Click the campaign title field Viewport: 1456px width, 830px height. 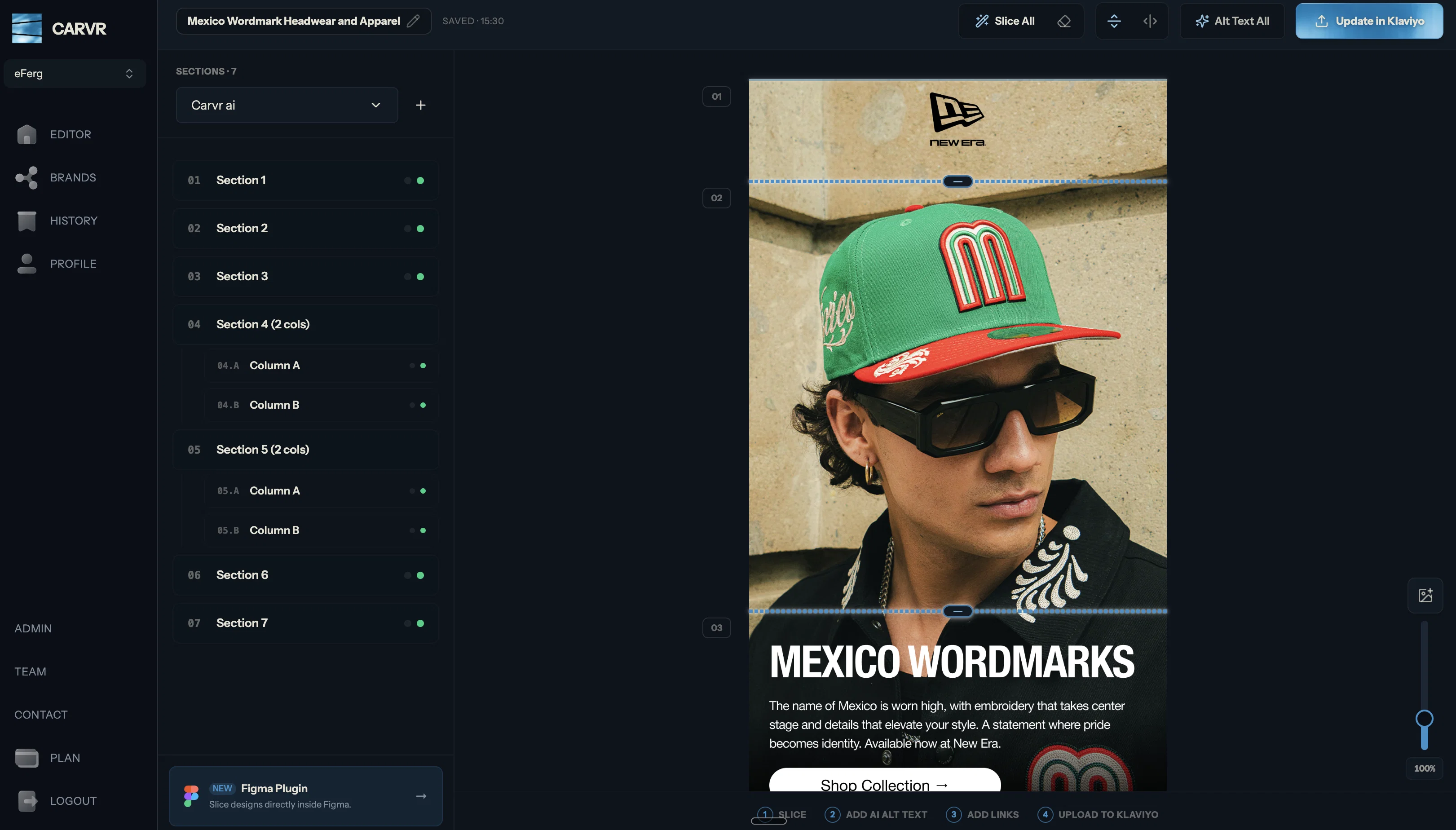click(x=303, y=21)
